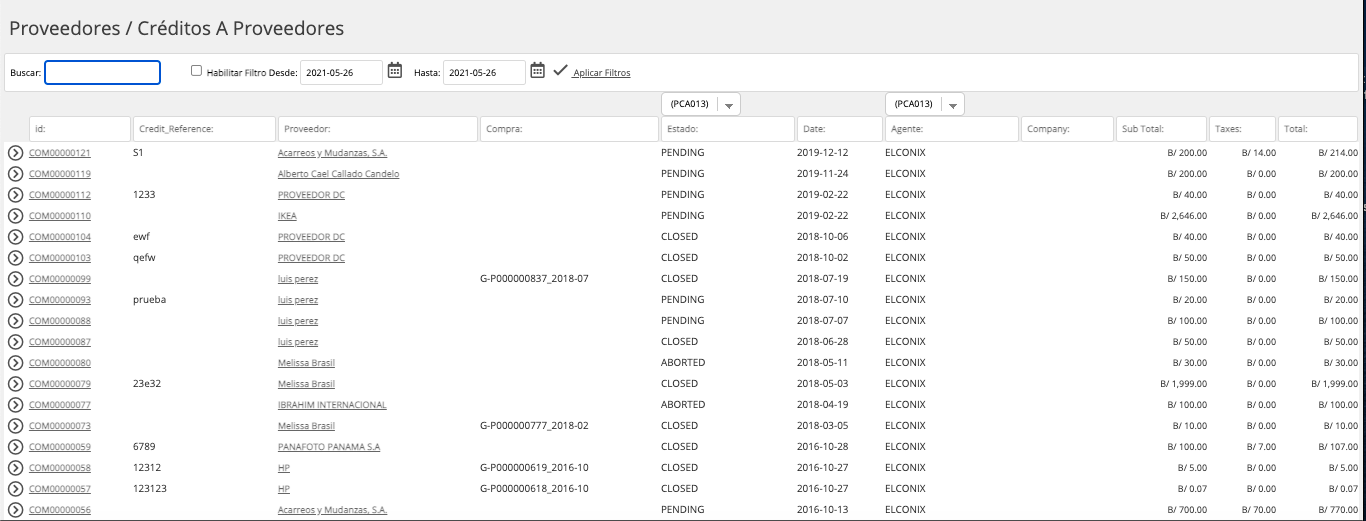Select purchase G-P000000619_2016-10 cell
Viewport: 1366px width, 521px height.
point(535,468)
